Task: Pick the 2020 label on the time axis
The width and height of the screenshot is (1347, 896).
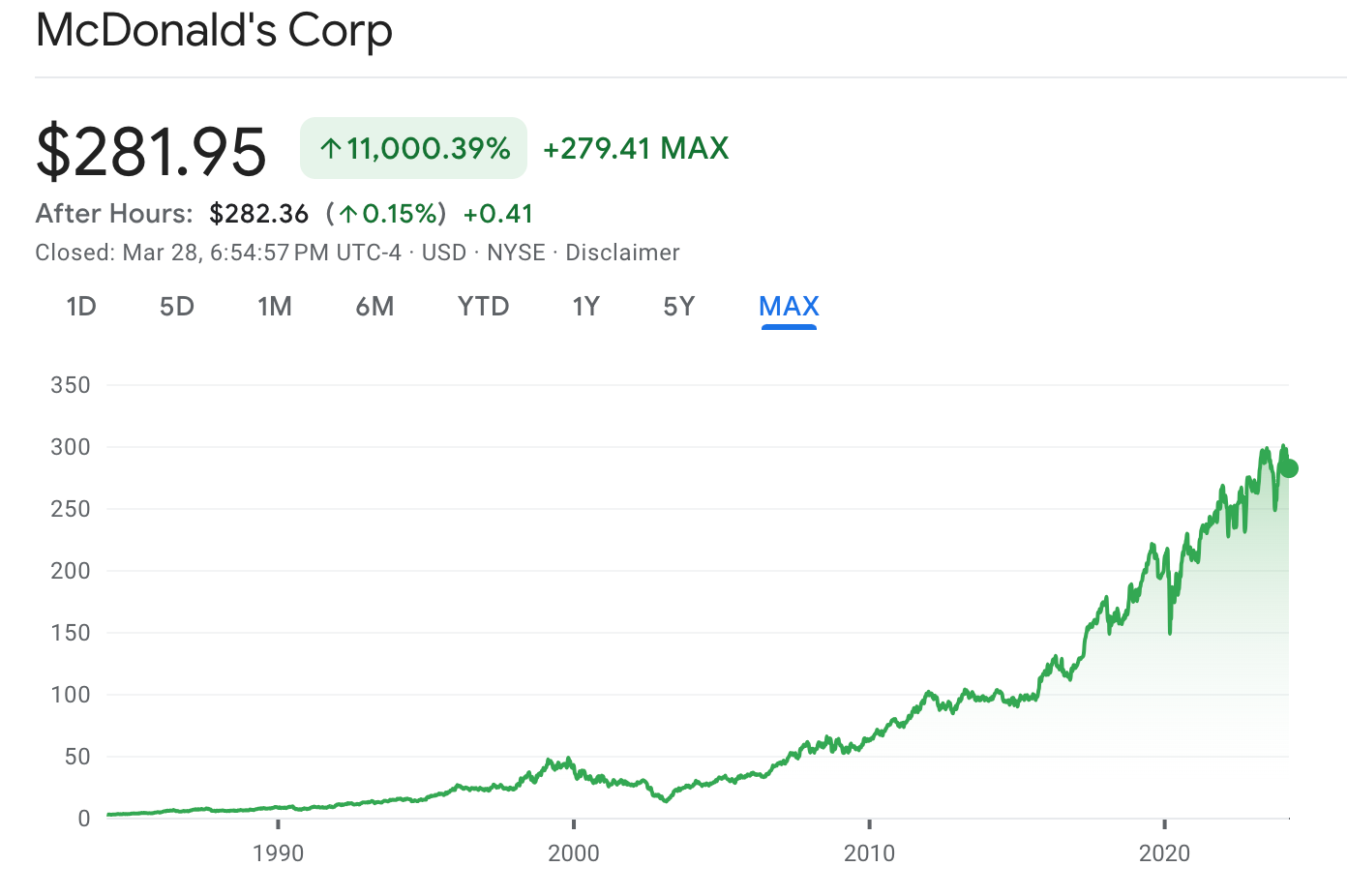Action: [1164, 852]
